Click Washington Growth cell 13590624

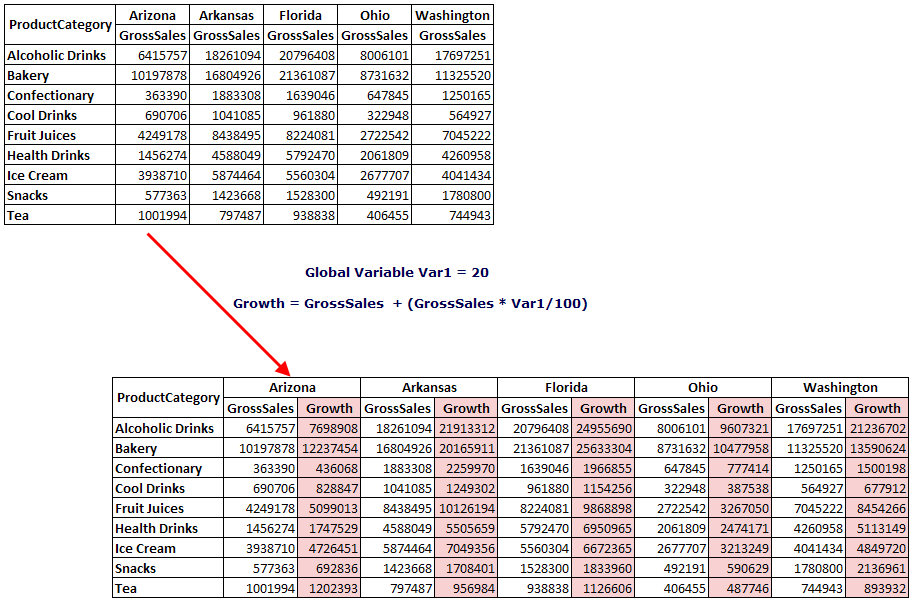[877, 448]
